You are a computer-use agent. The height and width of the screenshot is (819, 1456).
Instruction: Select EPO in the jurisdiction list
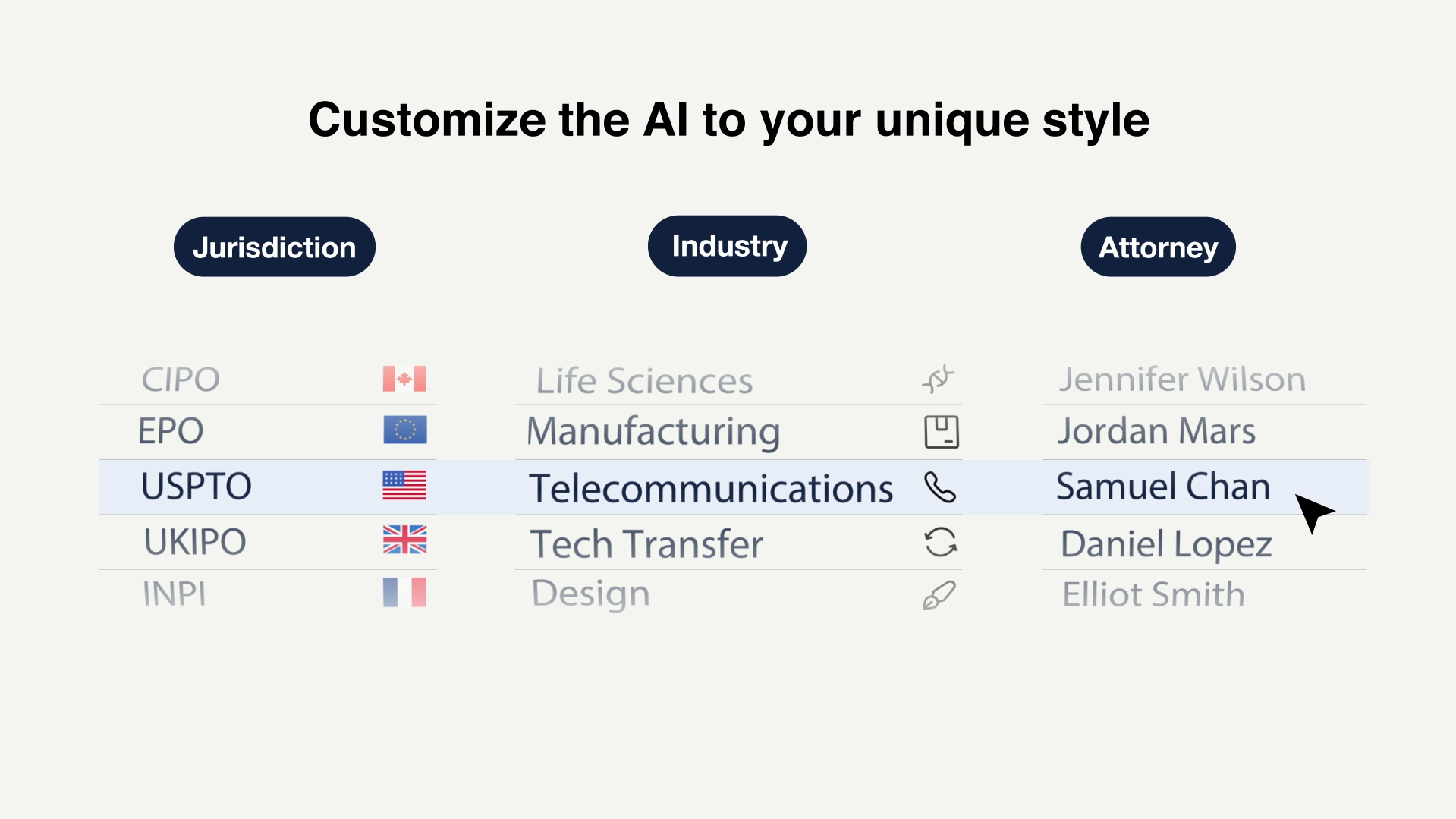point(171,431)
